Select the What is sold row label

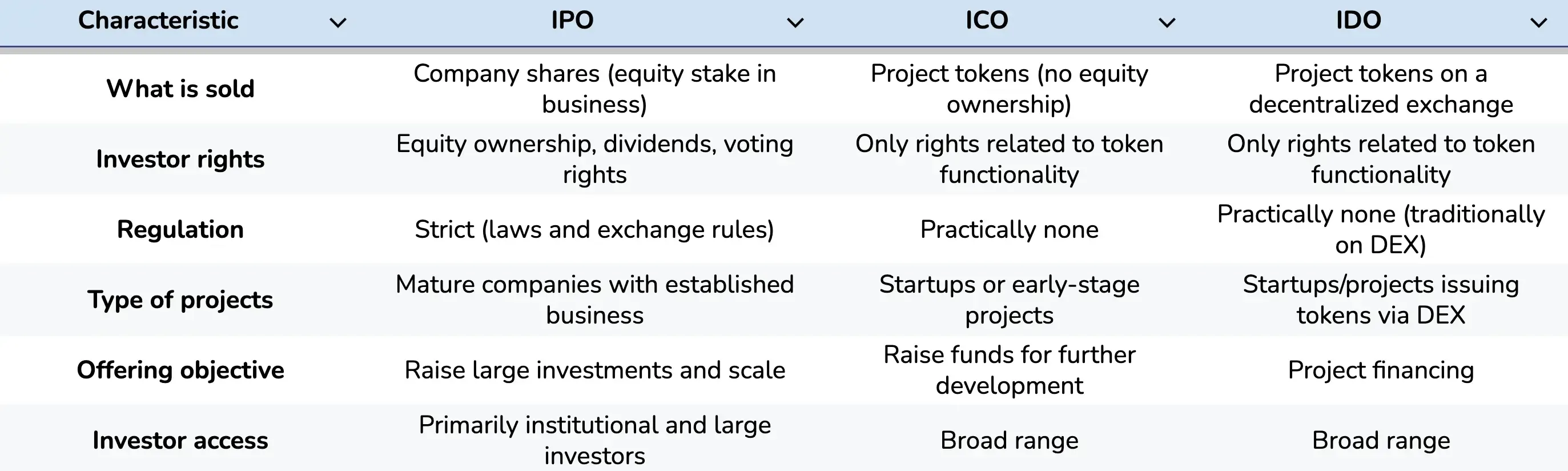[x=180, y=89]
